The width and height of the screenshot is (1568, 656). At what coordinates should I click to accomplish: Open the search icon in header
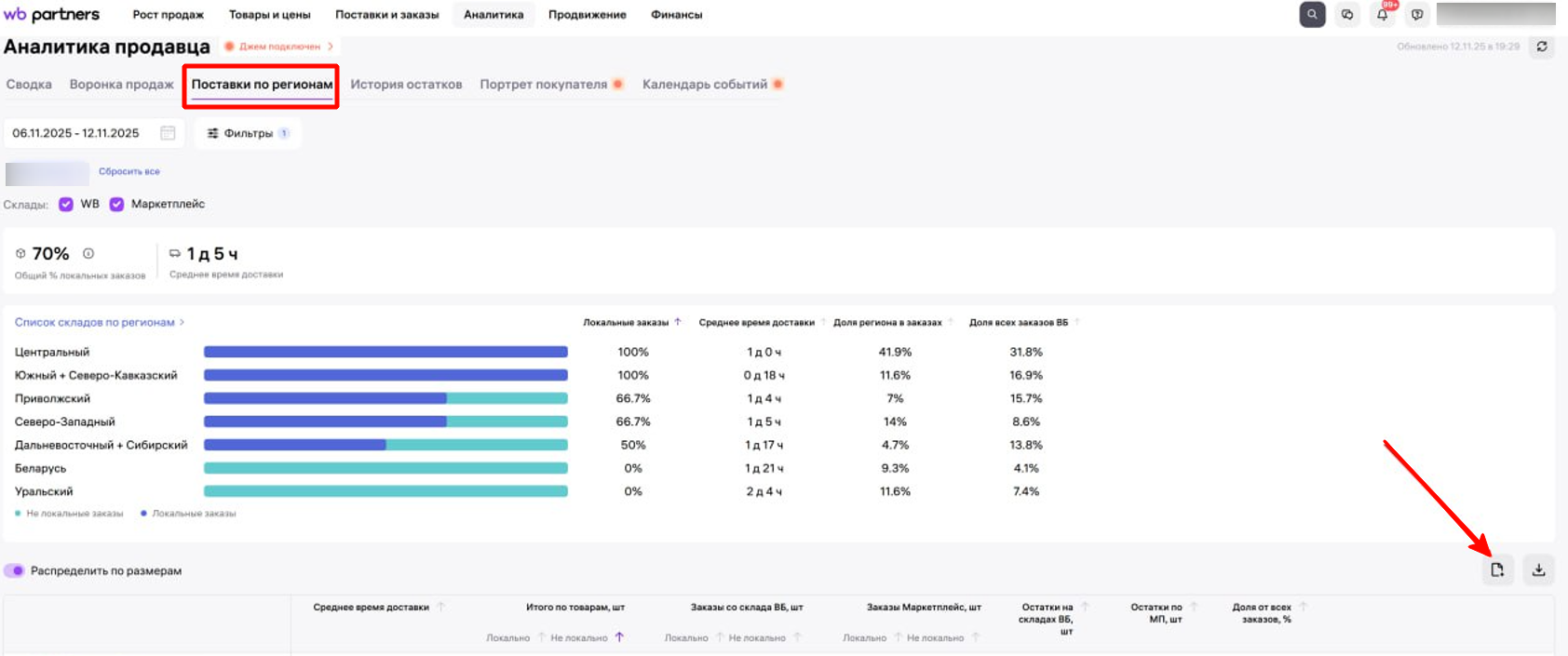pos(1312,14)
